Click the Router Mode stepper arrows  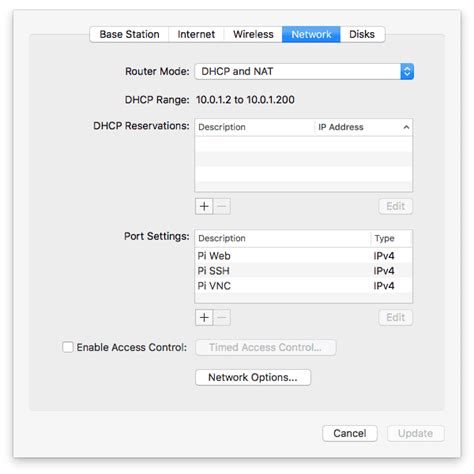tap(407, 71)
